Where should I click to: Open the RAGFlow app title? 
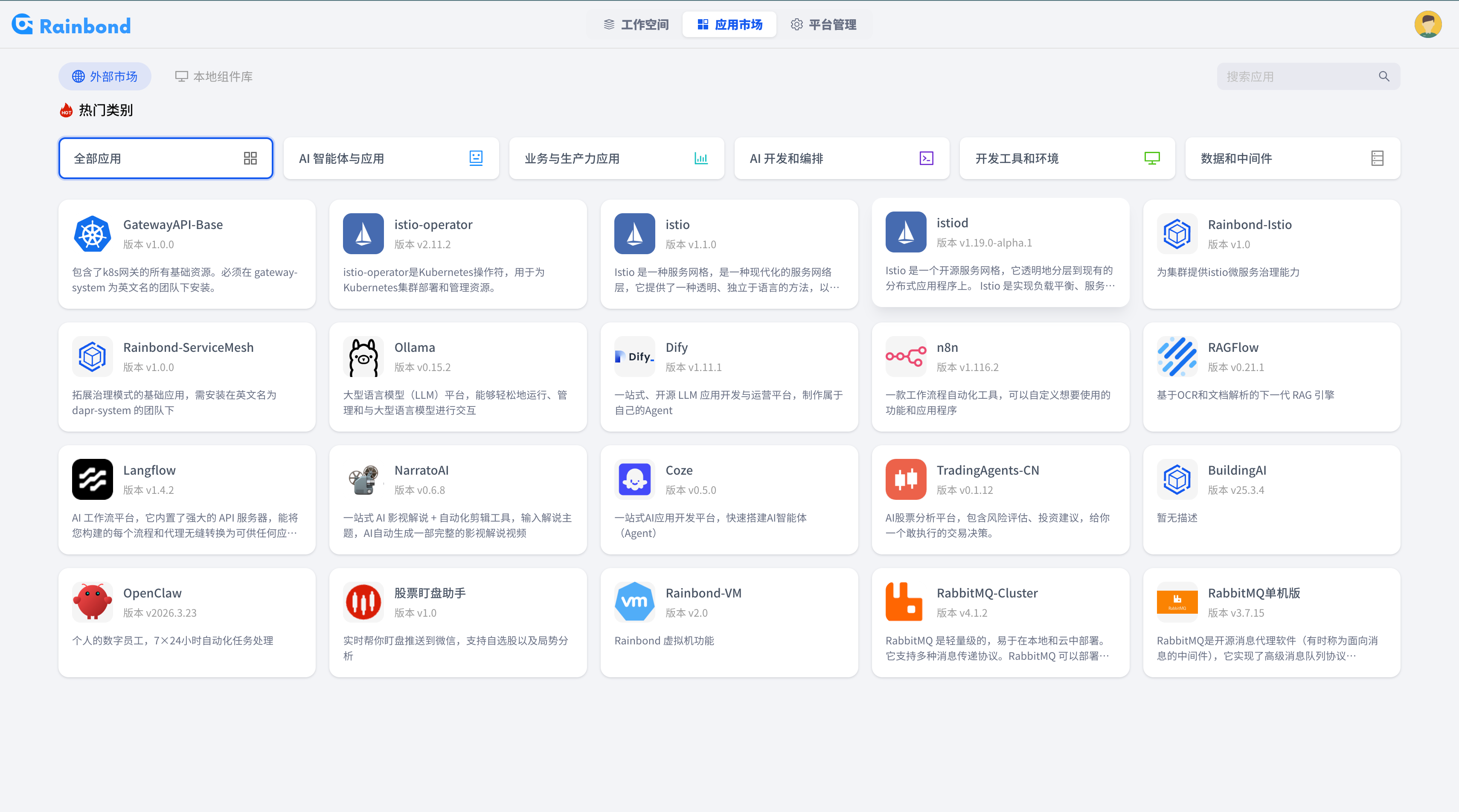point(1233,348)
